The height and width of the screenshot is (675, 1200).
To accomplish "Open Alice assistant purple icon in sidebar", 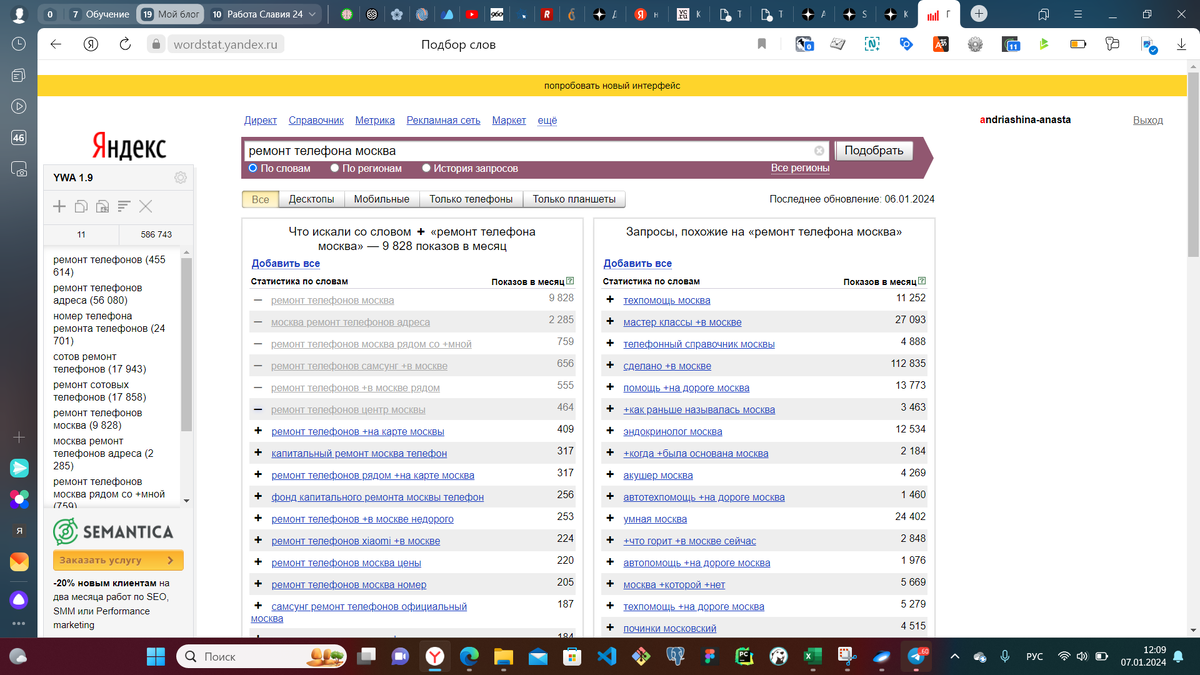I will (x=19, y=600).
